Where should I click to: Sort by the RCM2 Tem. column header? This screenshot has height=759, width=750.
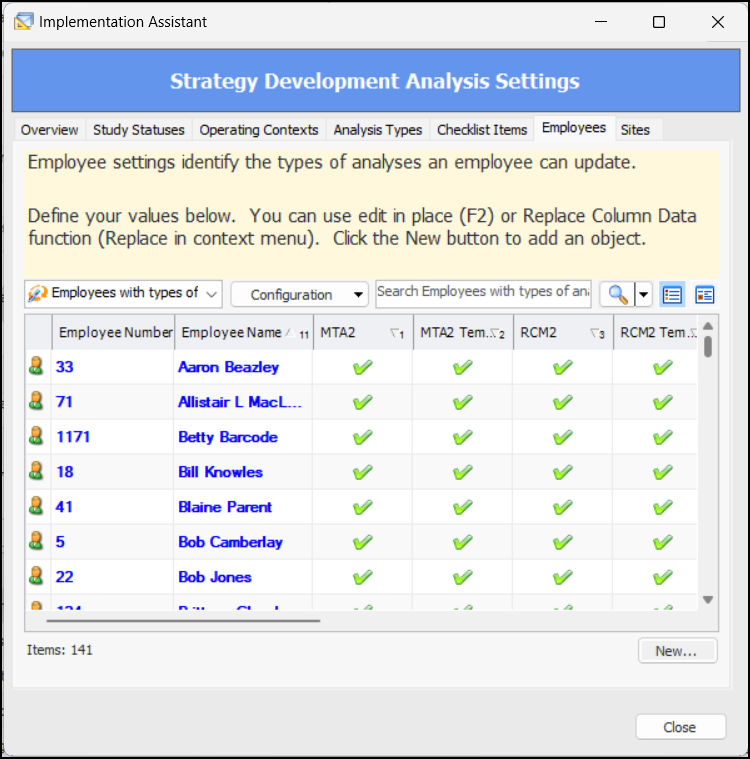pyautogui.click(x=656, y=333)
